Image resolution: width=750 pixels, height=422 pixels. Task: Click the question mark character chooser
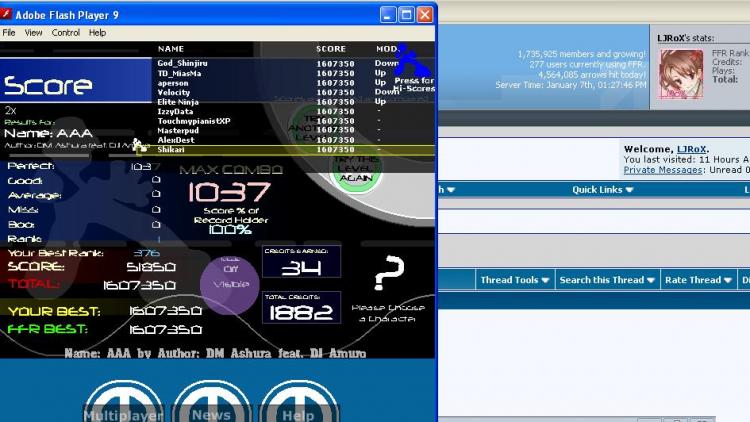389,273
